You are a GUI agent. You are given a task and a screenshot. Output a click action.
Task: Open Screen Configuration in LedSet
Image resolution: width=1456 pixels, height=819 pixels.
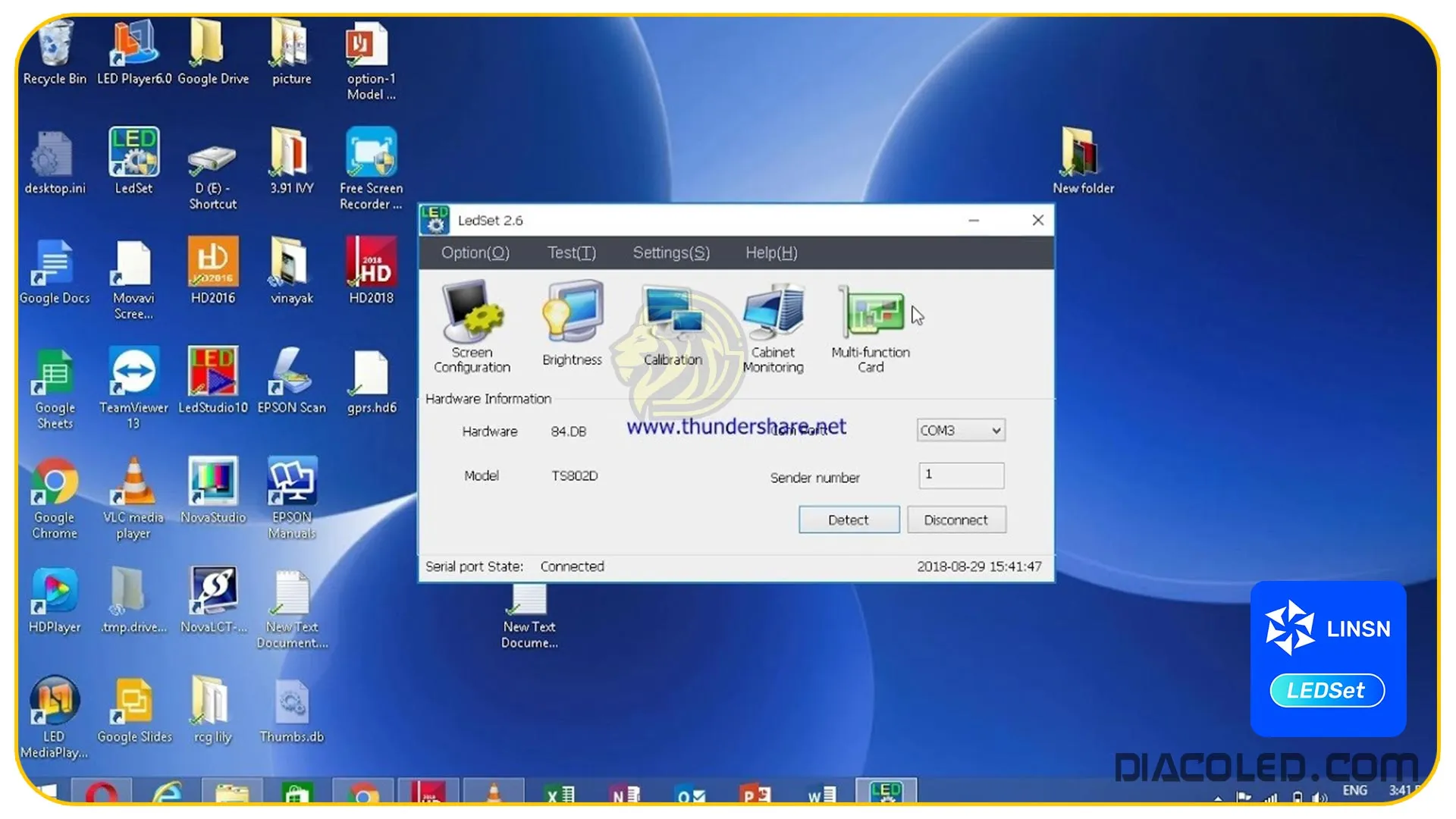click(x=472, y=327)
